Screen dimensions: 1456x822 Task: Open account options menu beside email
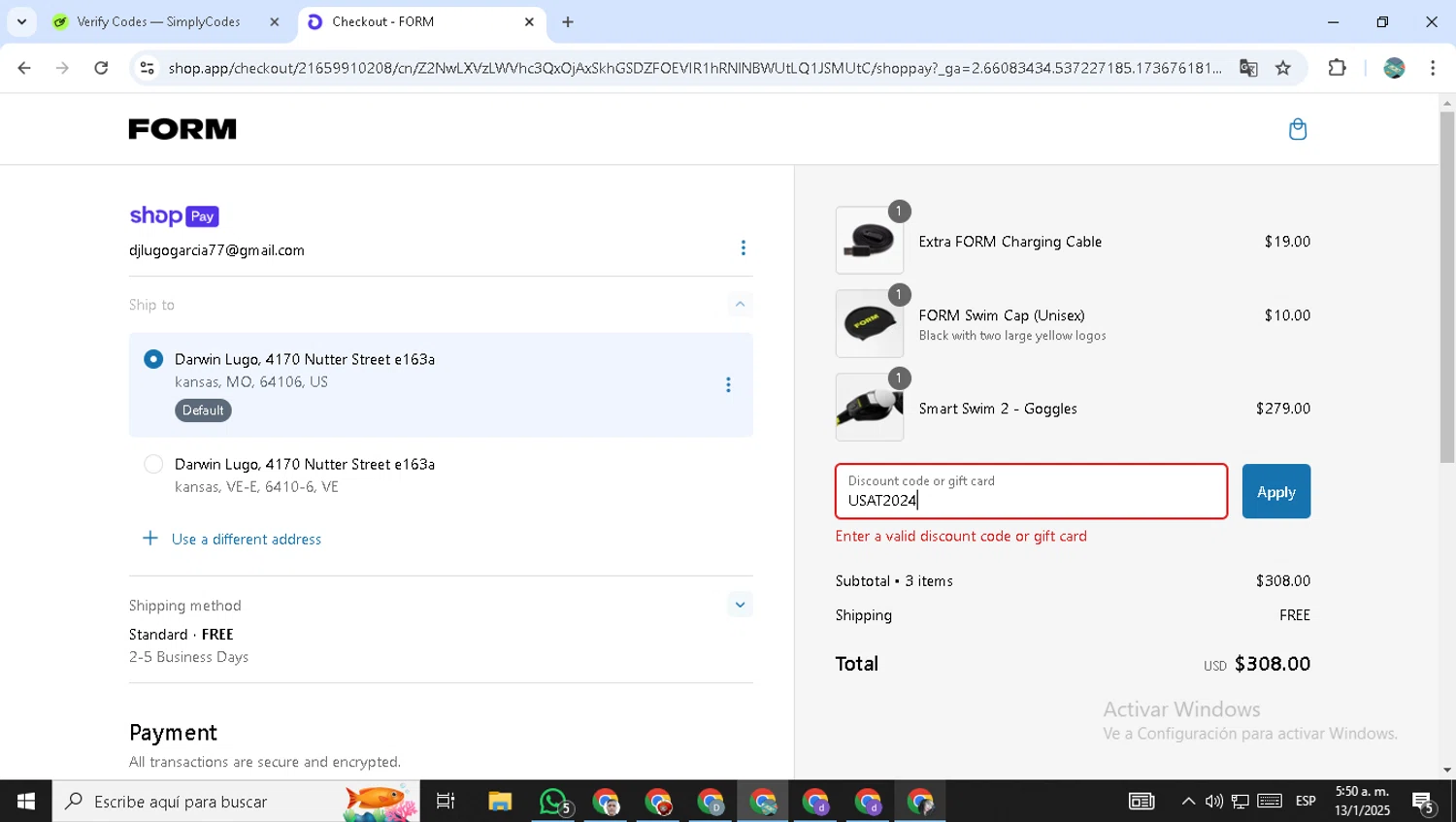(744, 248)
